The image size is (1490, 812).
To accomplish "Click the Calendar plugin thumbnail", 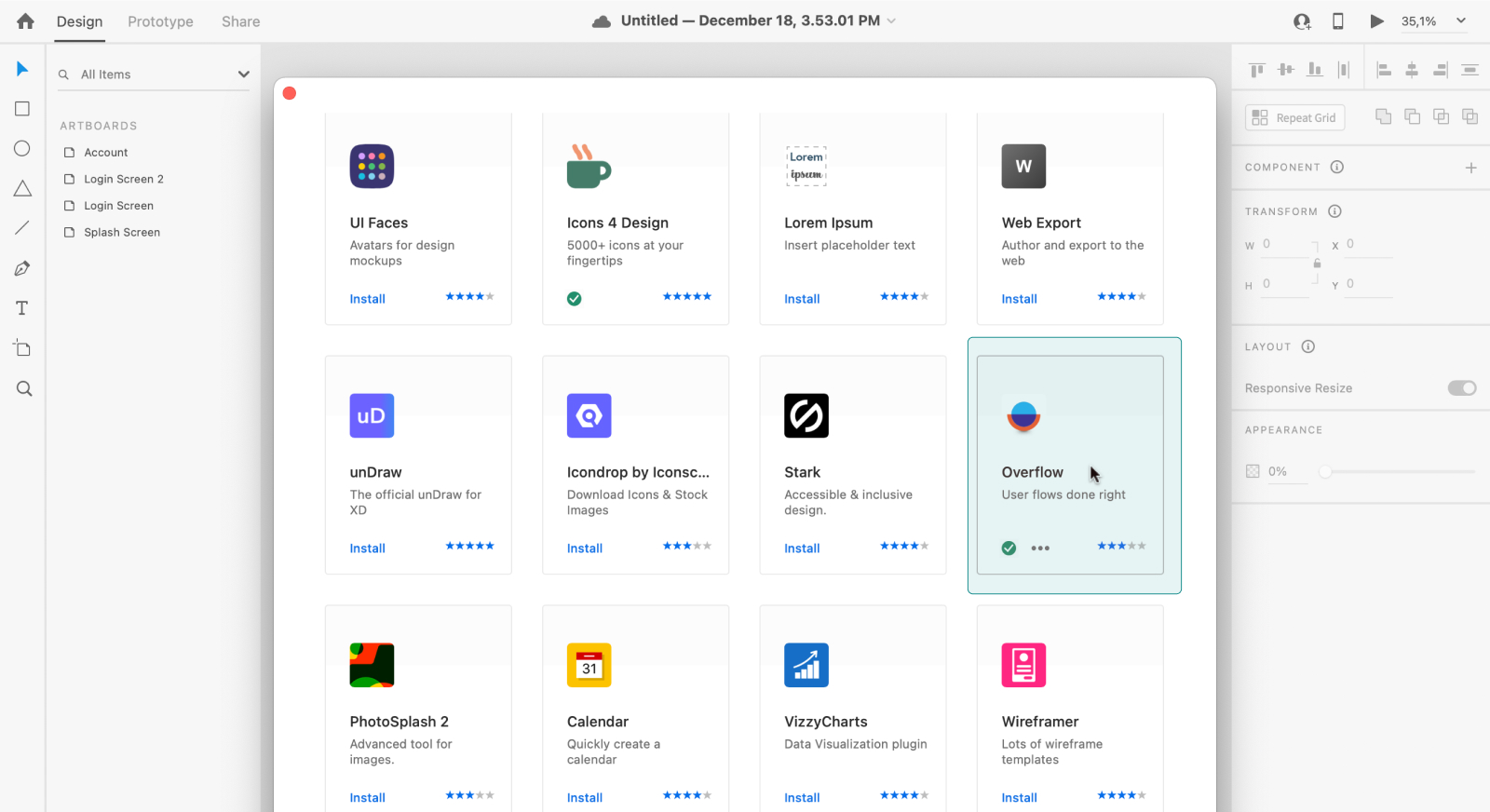I will 589,666.
